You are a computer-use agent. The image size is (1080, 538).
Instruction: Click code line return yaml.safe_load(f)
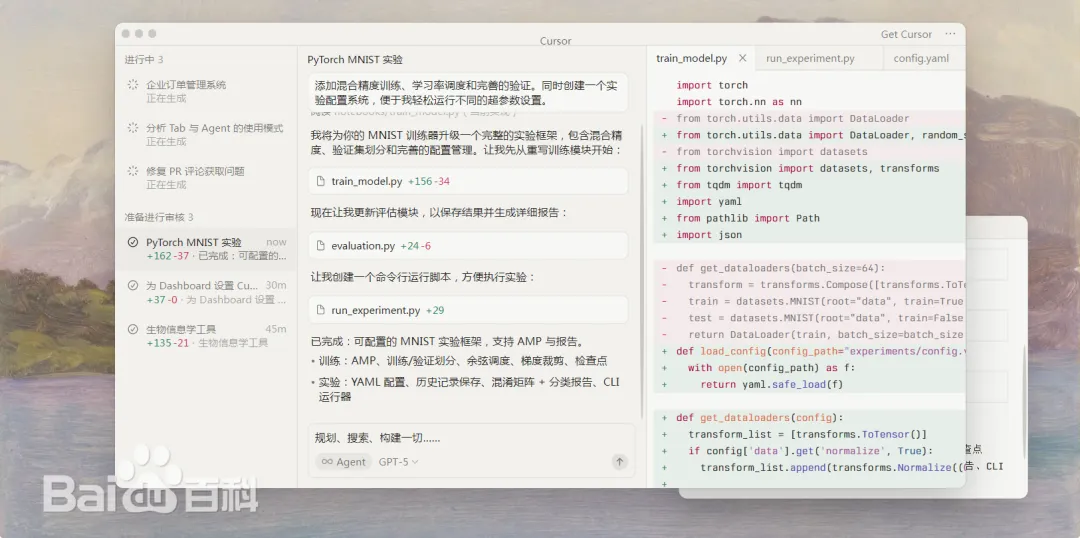click(x=771, y=384)
